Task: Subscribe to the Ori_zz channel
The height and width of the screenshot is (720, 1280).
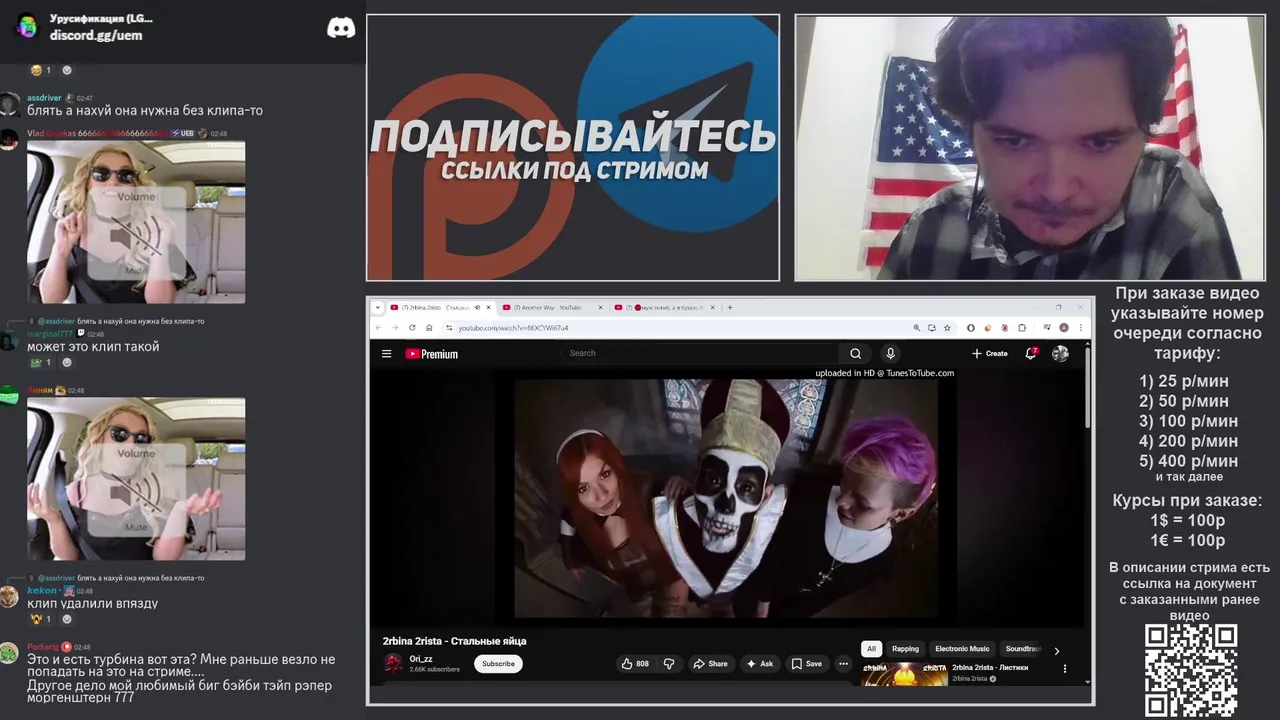Action: [498, 664]
